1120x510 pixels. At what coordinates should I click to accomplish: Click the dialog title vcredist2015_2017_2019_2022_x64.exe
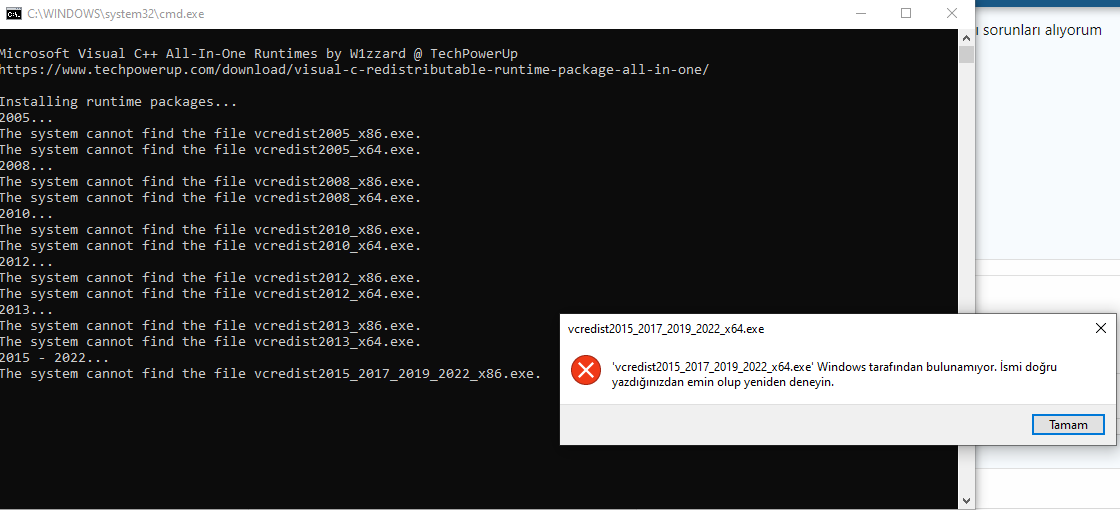(666, 329)
